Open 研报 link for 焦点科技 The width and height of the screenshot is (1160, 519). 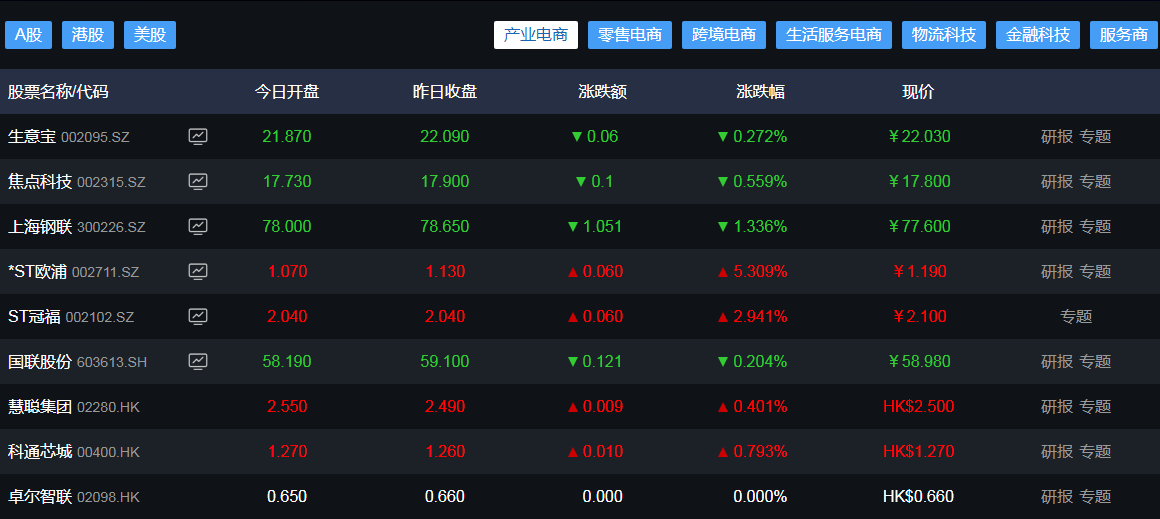click(x=1056, y=182)
